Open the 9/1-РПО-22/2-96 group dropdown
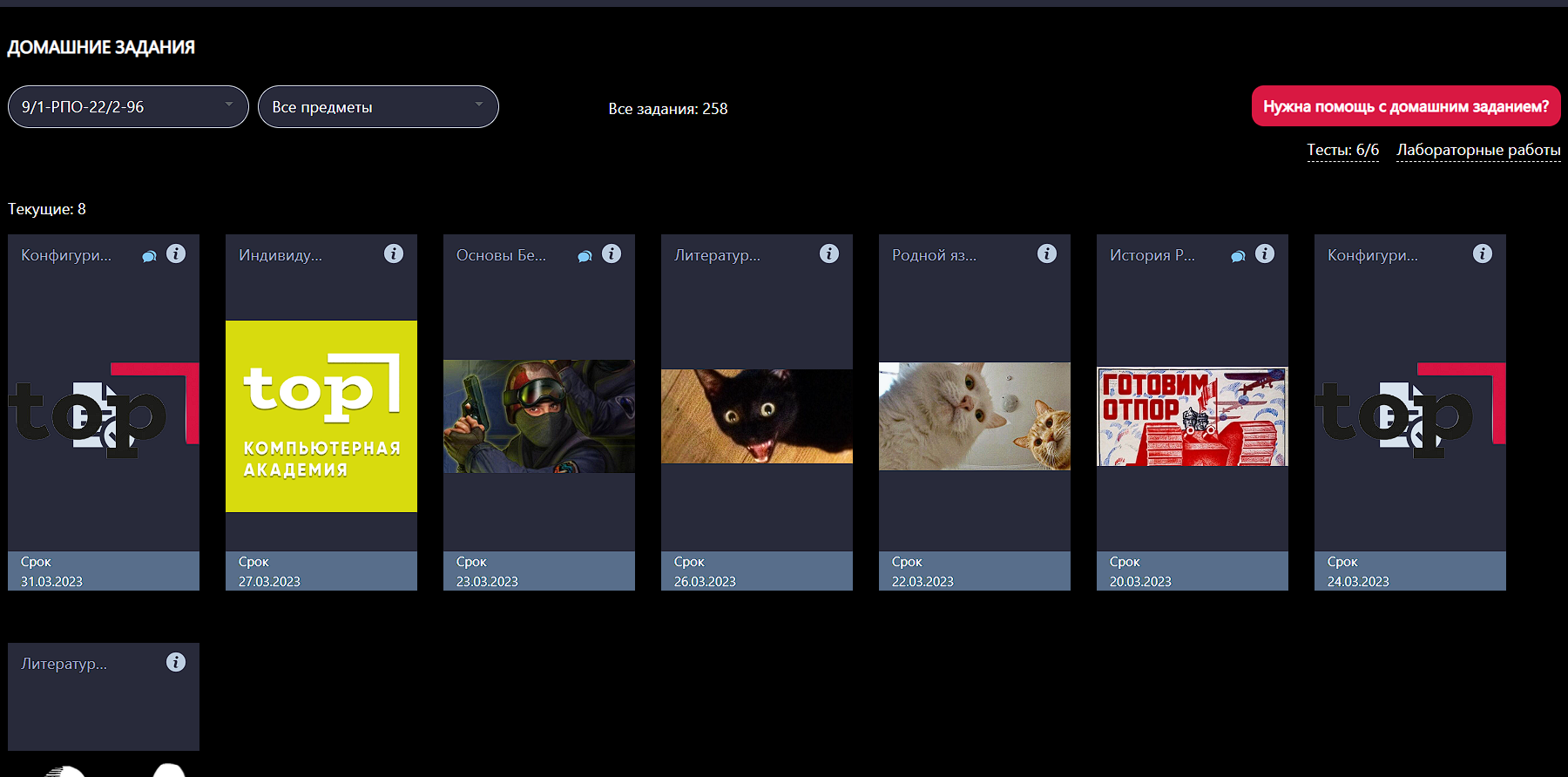 128,106
